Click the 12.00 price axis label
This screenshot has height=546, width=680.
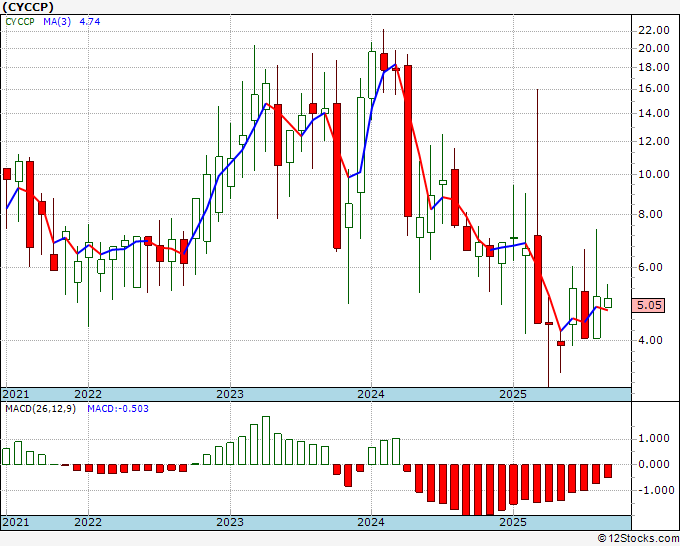click(654, 141)
